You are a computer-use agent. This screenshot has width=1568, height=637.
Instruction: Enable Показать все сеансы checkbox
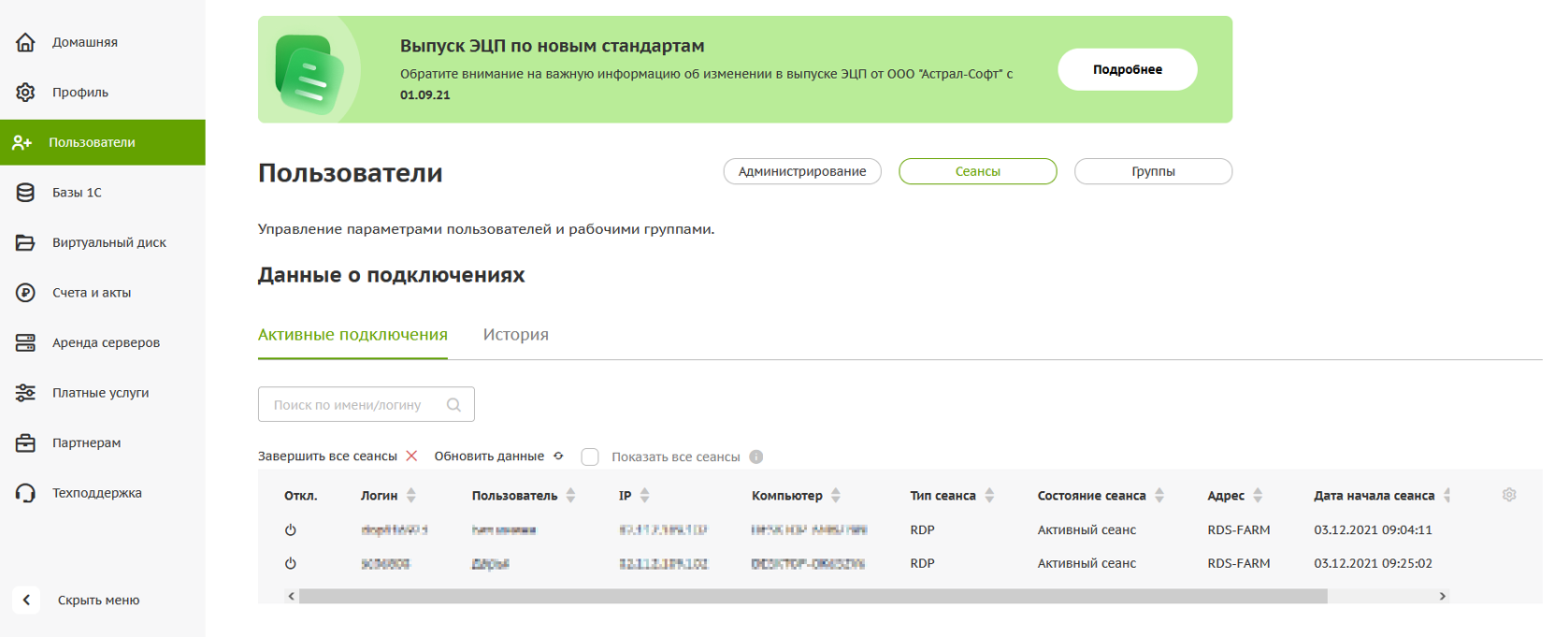(590, 456)
